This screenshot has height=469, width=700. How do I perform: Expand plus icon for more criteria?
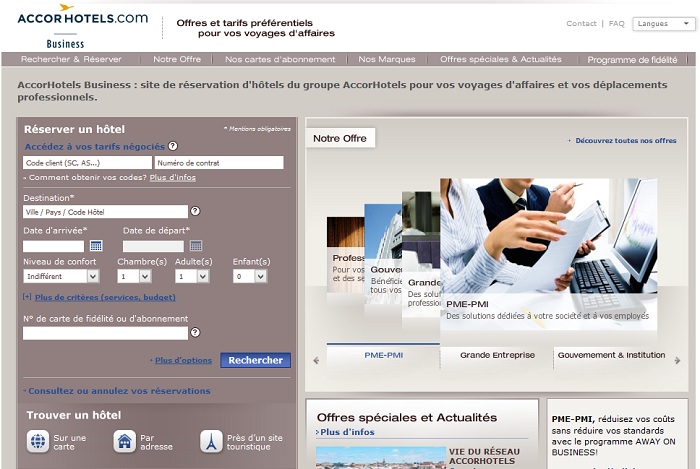coord(27,297)
